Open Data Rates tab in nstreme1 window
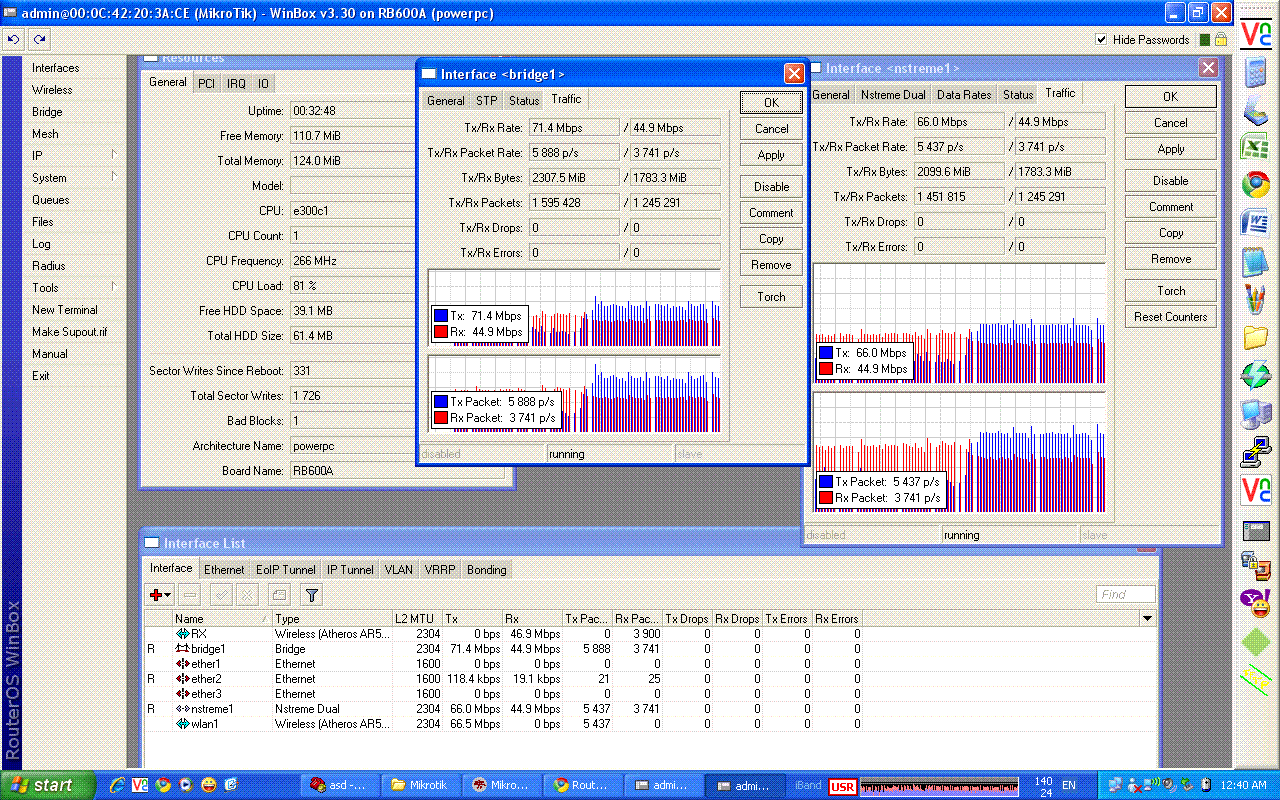 [x=964, y=95]
